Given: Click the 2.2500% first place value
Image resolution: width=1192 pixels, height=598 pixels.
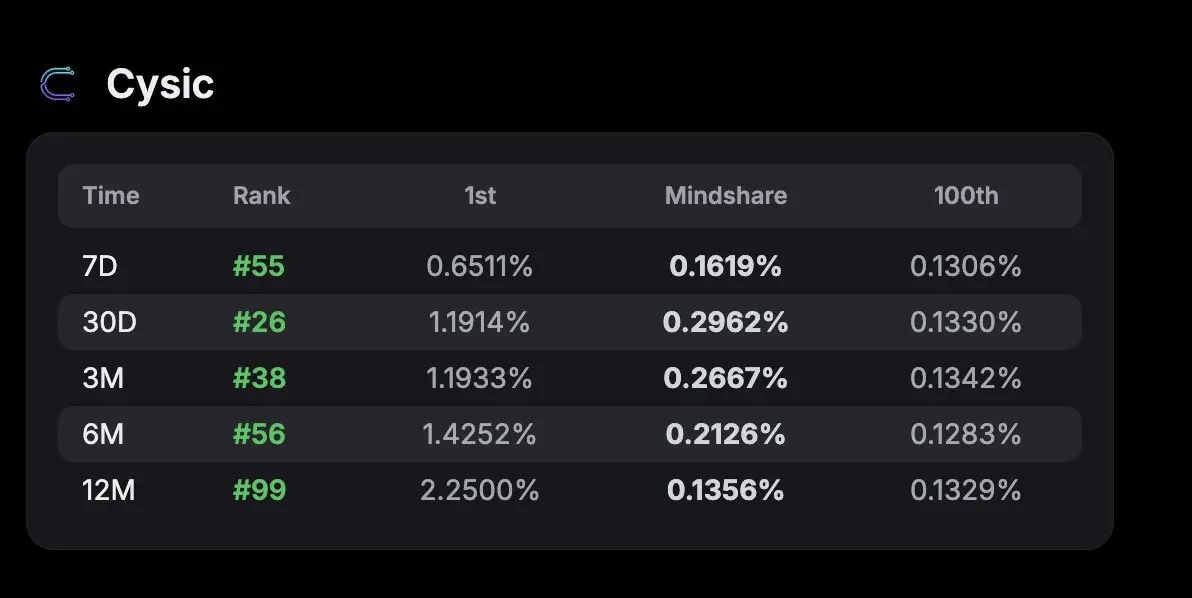Looking at the screenshot, I should pyautogui.click(x=480, y=490).
